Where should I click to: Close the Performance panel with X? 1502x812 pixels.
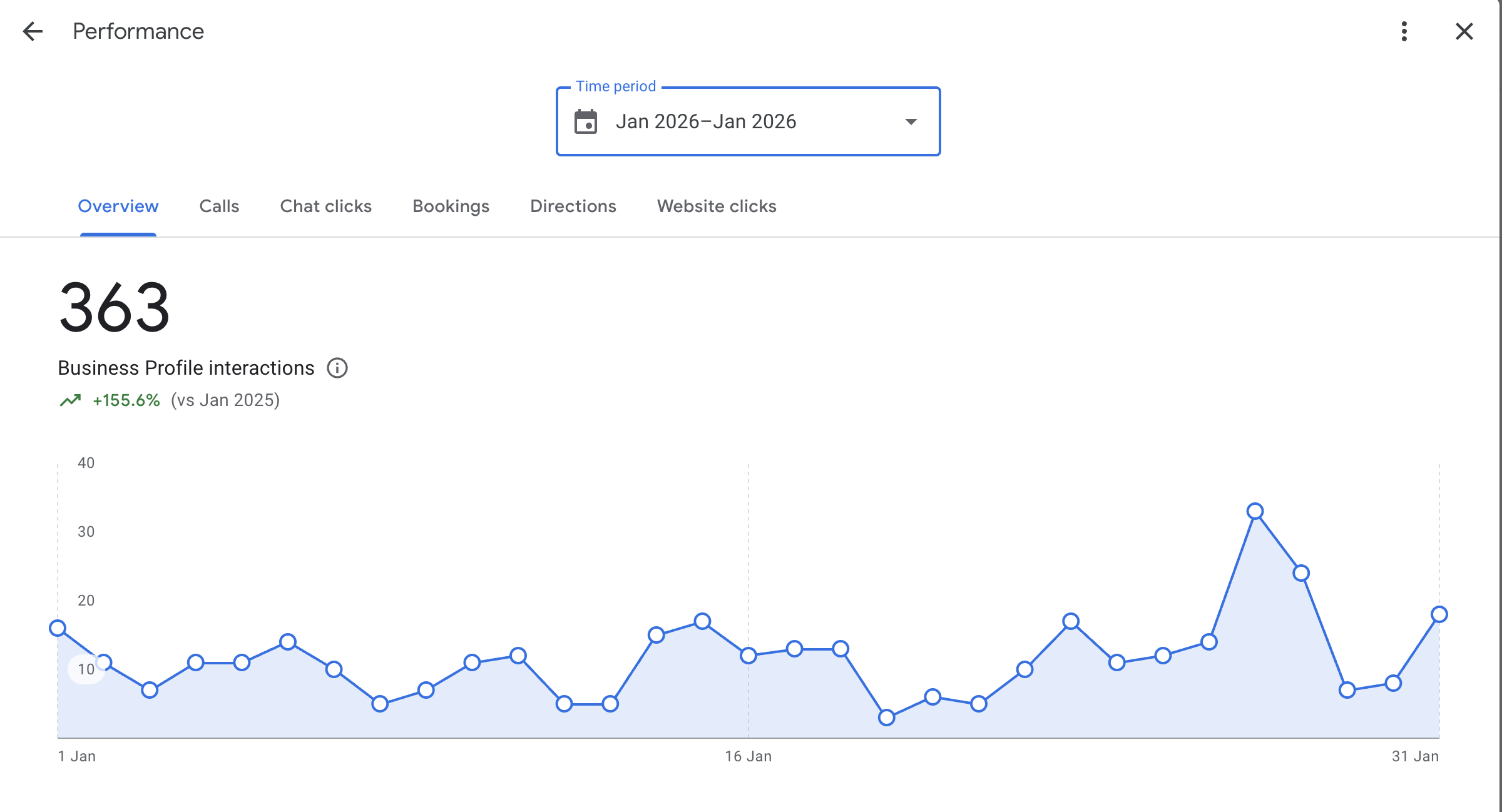click(1464, 31)
